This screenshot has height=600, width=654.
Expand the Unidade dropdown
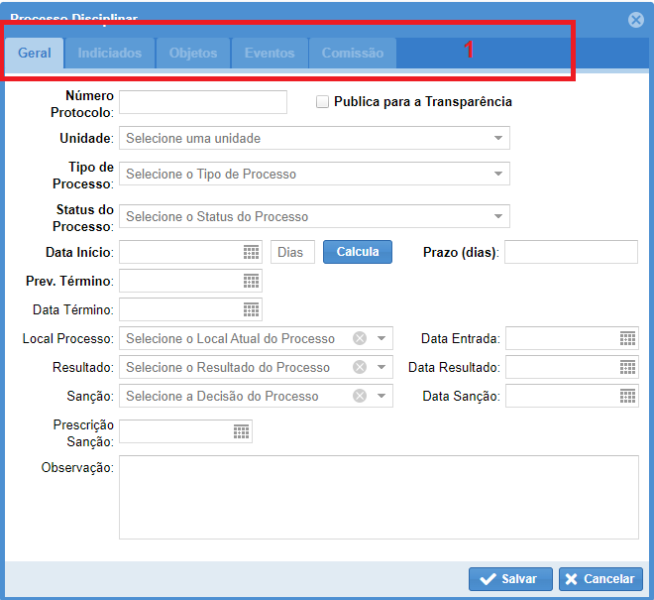(498, 138)
